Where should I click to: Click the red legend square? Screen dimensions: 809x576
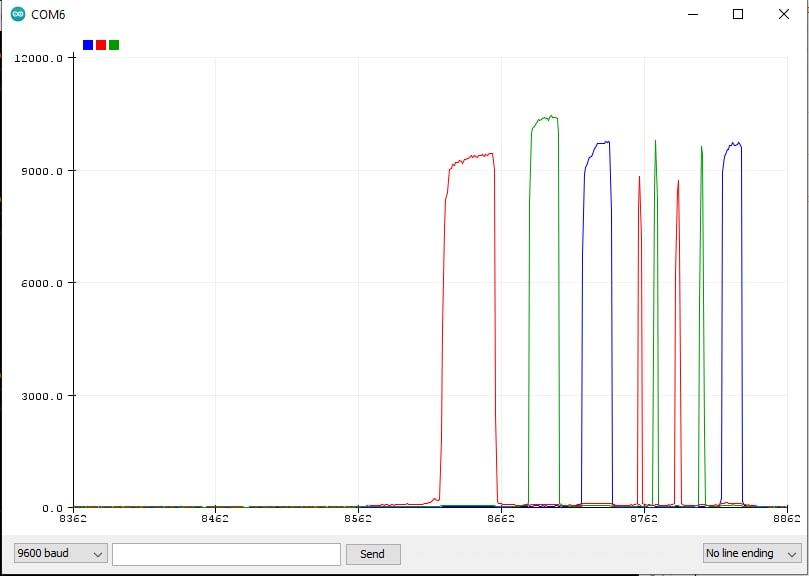coord(101,45)
